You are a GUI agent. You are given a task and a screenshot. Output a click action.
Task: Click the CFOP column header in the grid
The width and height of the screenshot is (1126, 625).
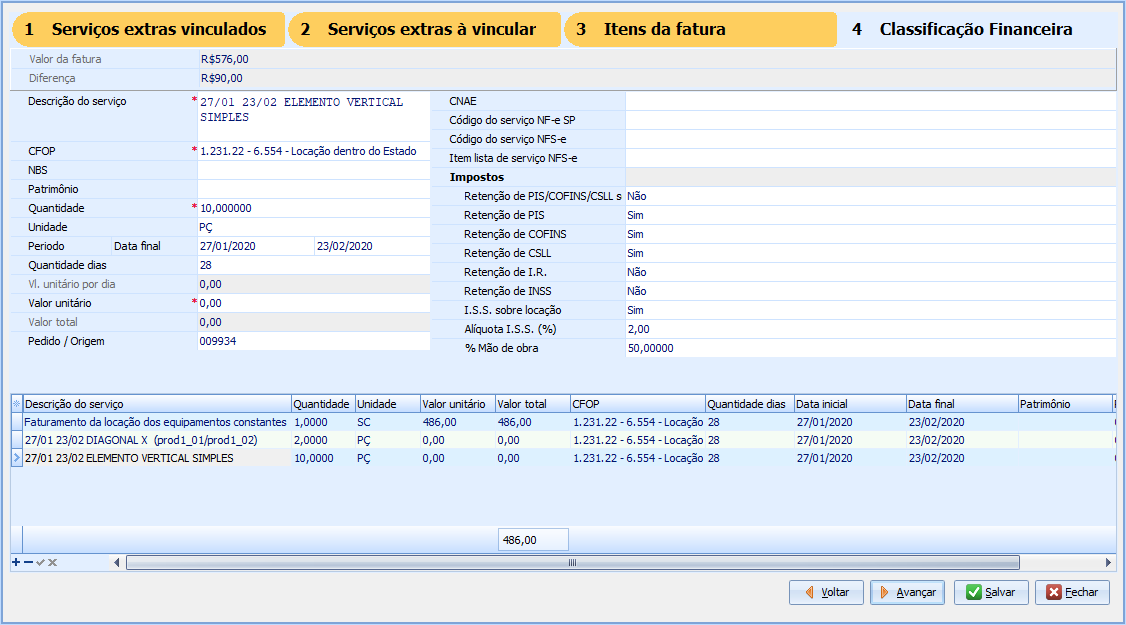[638, 404]
